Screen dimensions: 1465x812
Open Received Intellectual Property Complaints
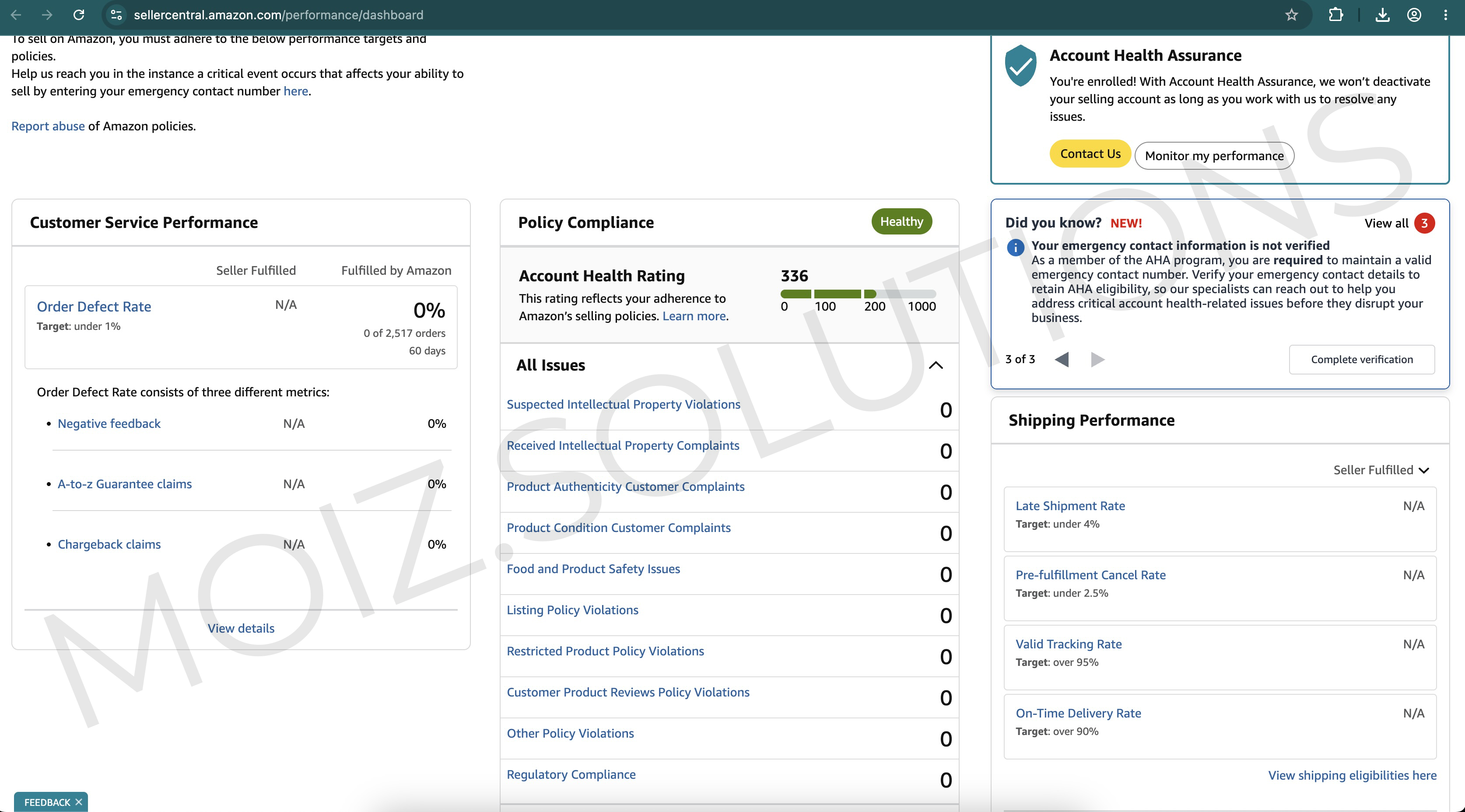tap(623, 445)
